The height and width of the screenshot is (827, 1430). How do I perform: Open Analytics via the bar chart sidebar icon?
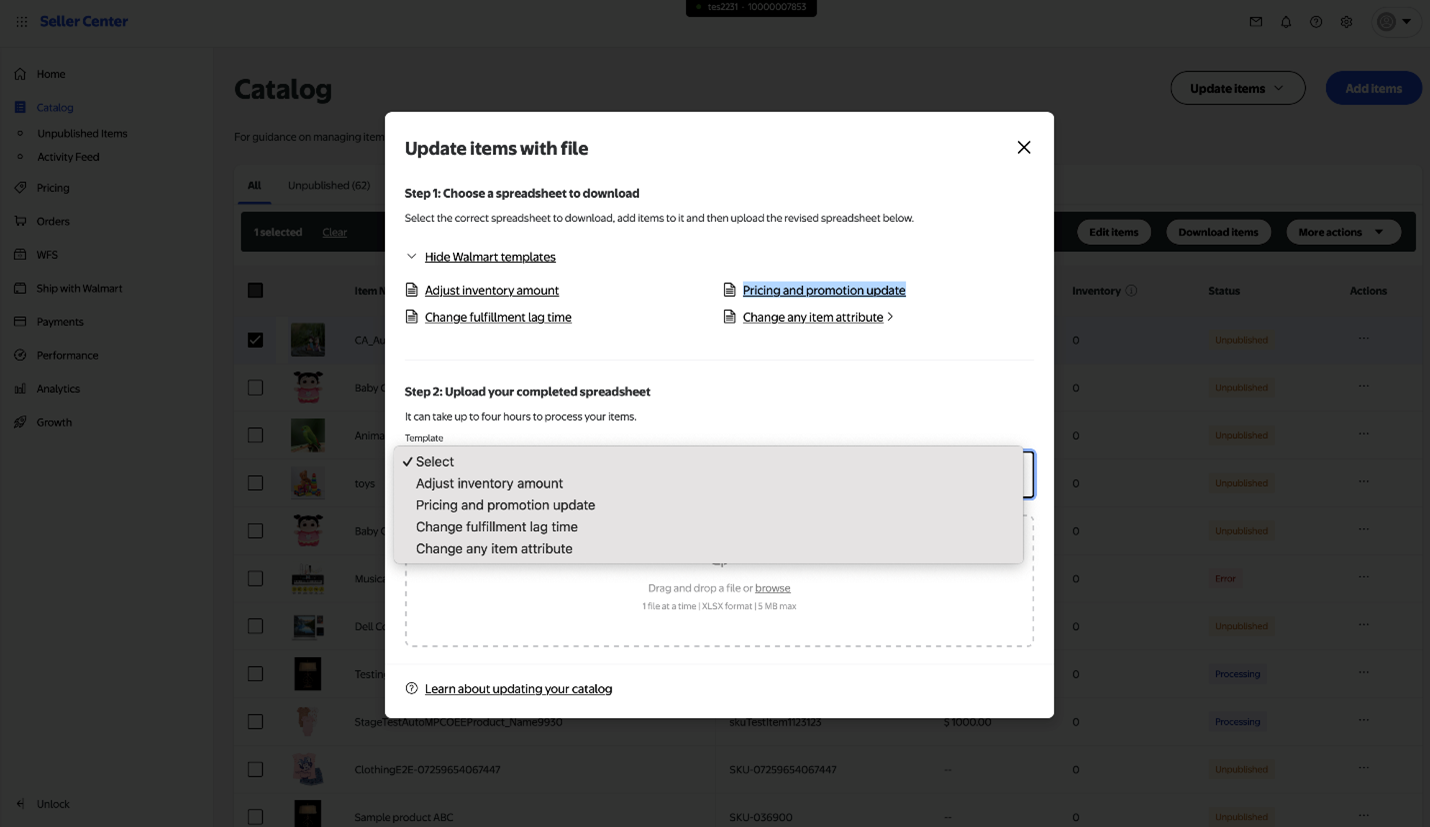[x=20, y=389]
